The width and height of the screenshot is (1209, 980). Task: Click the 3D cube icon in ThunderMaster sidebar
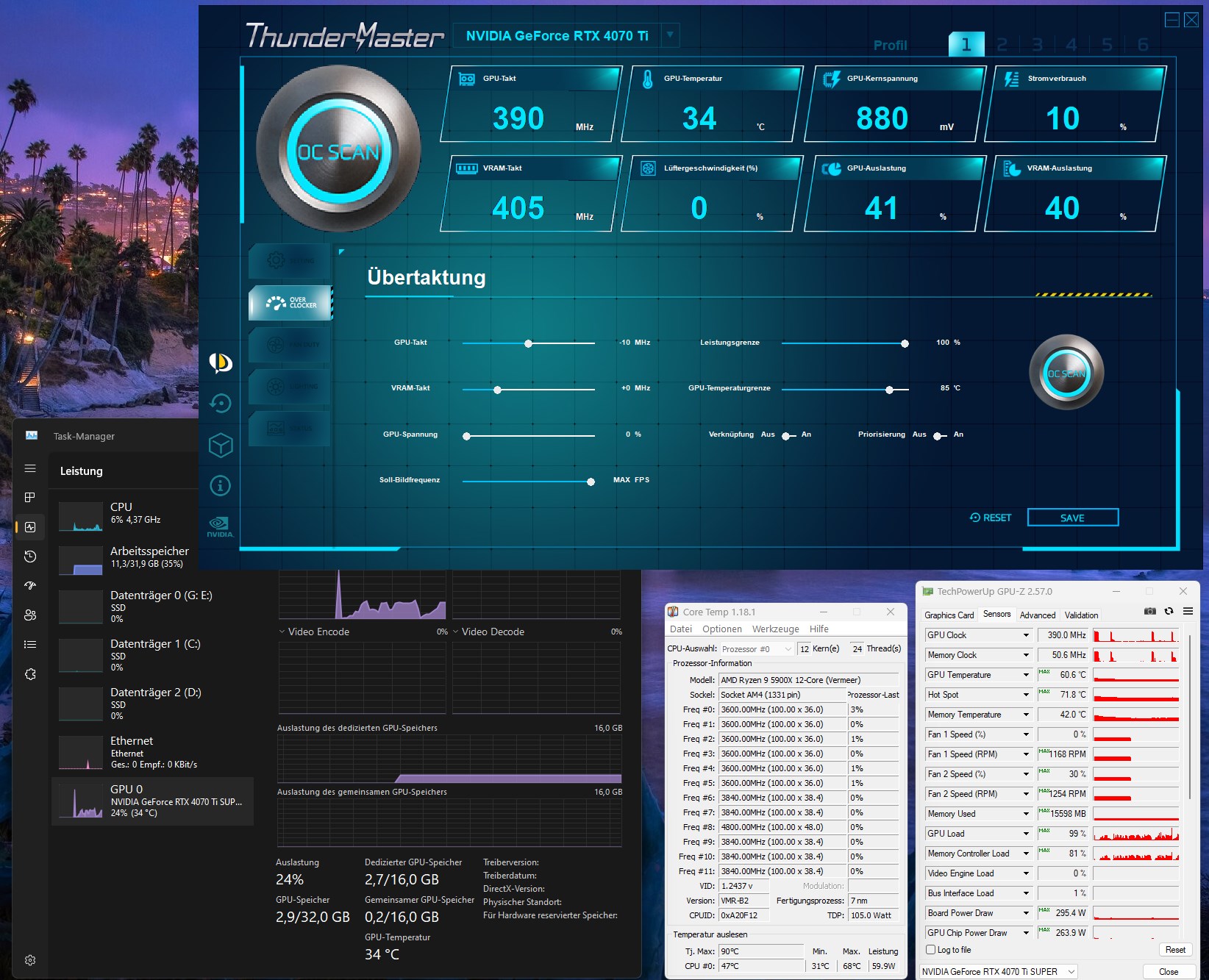tap(221, 445)
